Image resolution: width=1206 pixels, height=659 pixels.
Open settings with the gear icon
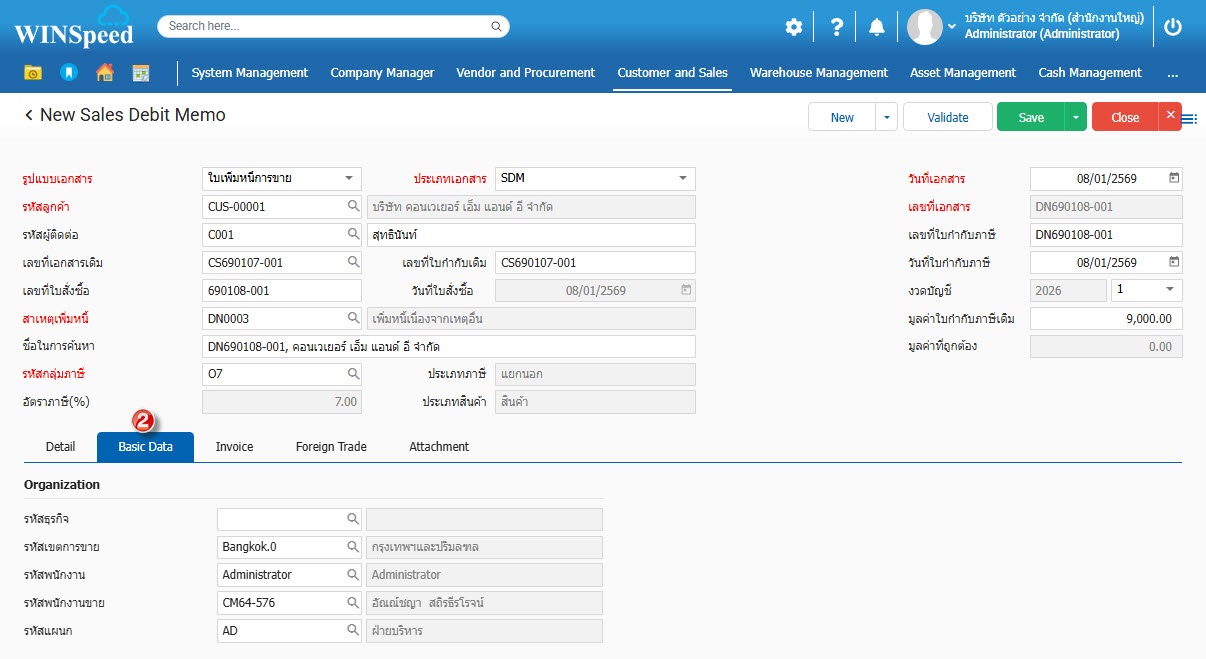click(x=793, y=27)
